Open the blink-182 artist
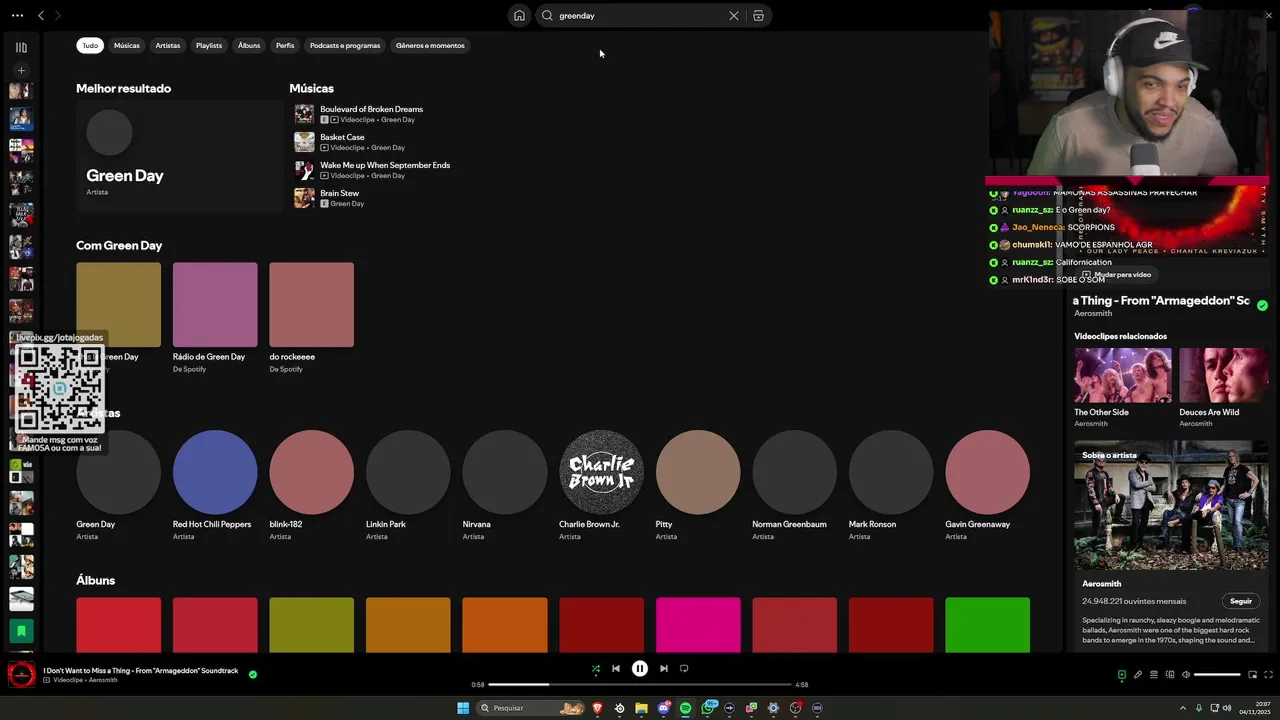Screen dimensions: 1280x720 (311, 485)
